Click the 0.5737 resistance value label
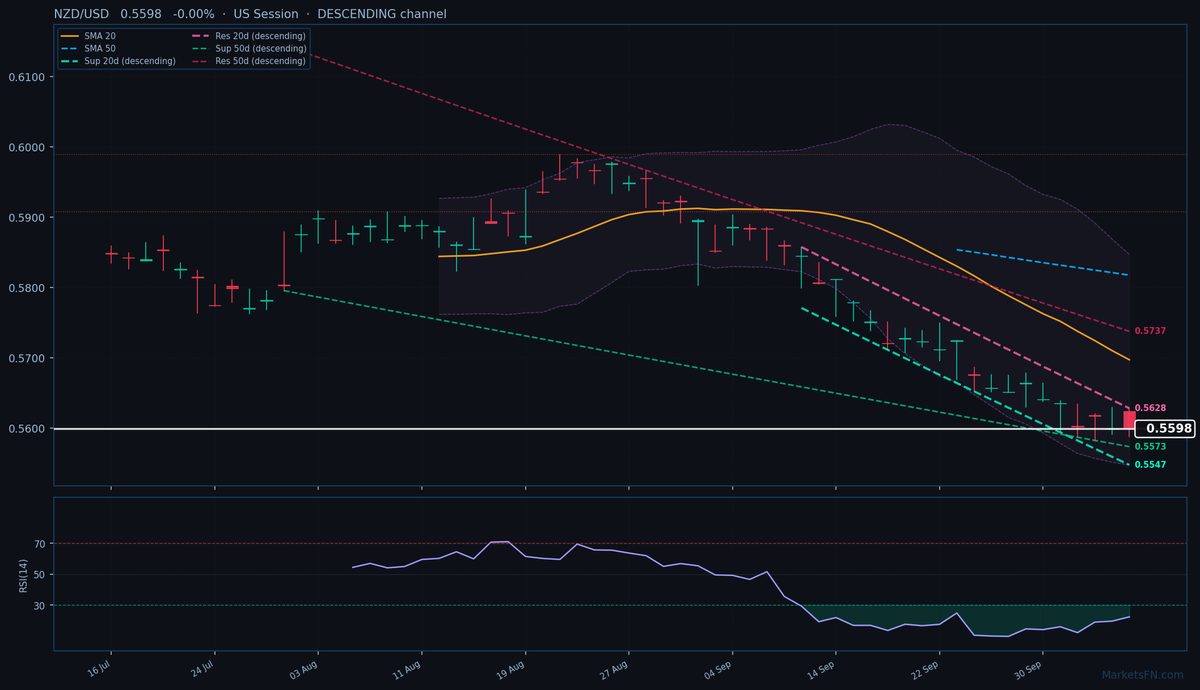Screen dimensions: 1200x690 click(x=1150, y=331)
